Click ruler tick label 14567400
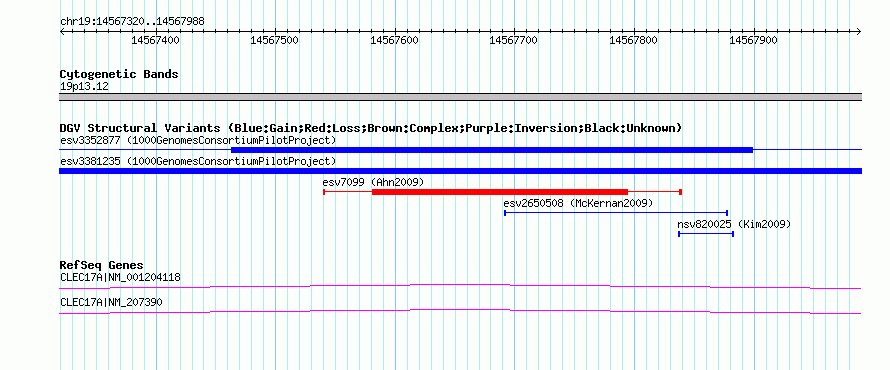 155,40
